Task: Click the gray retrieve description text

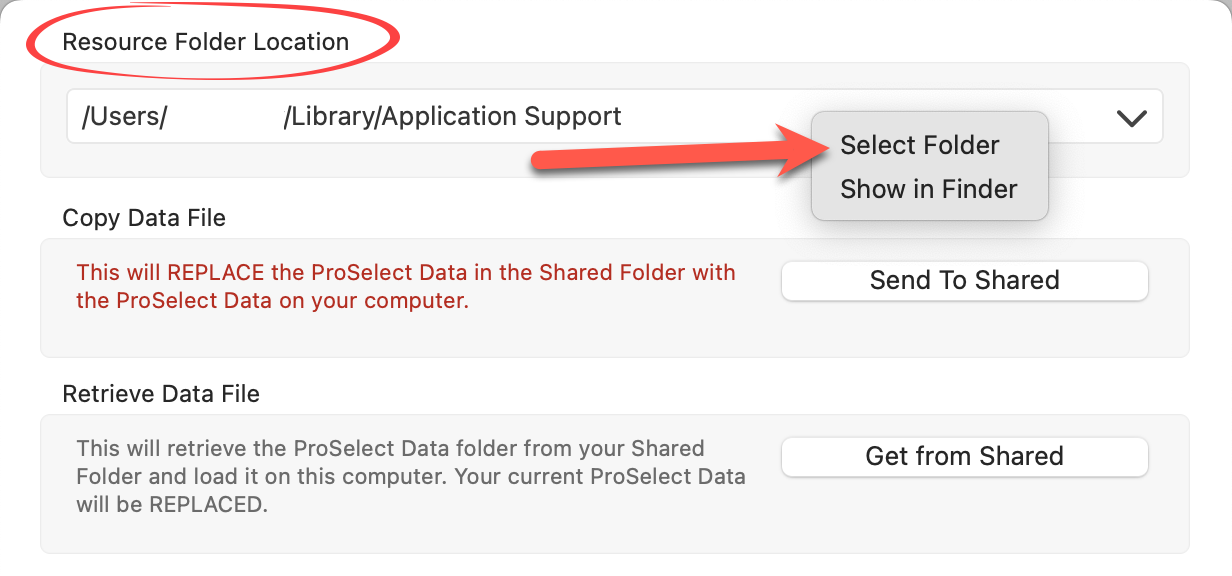Action: [x=410, y=476]
